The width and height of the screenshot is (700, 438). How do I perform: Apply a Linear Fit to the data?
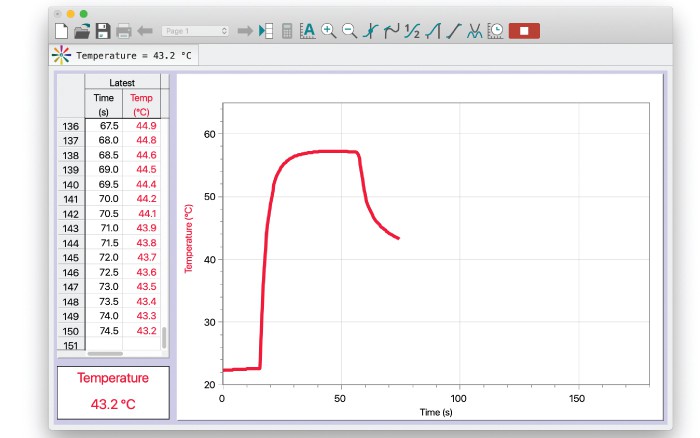pyautogui.click(x=453, y=31)
